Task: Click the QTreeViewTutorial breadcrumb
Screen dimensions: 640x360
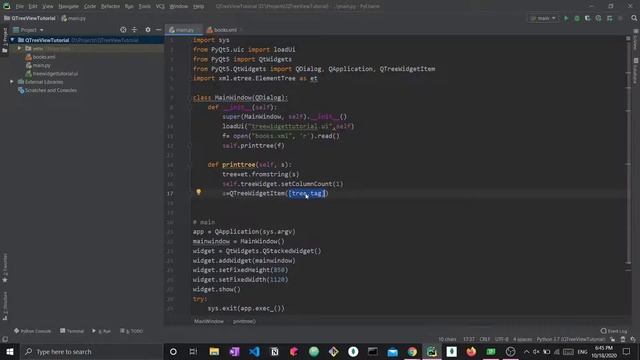Action: coord(29,18)
